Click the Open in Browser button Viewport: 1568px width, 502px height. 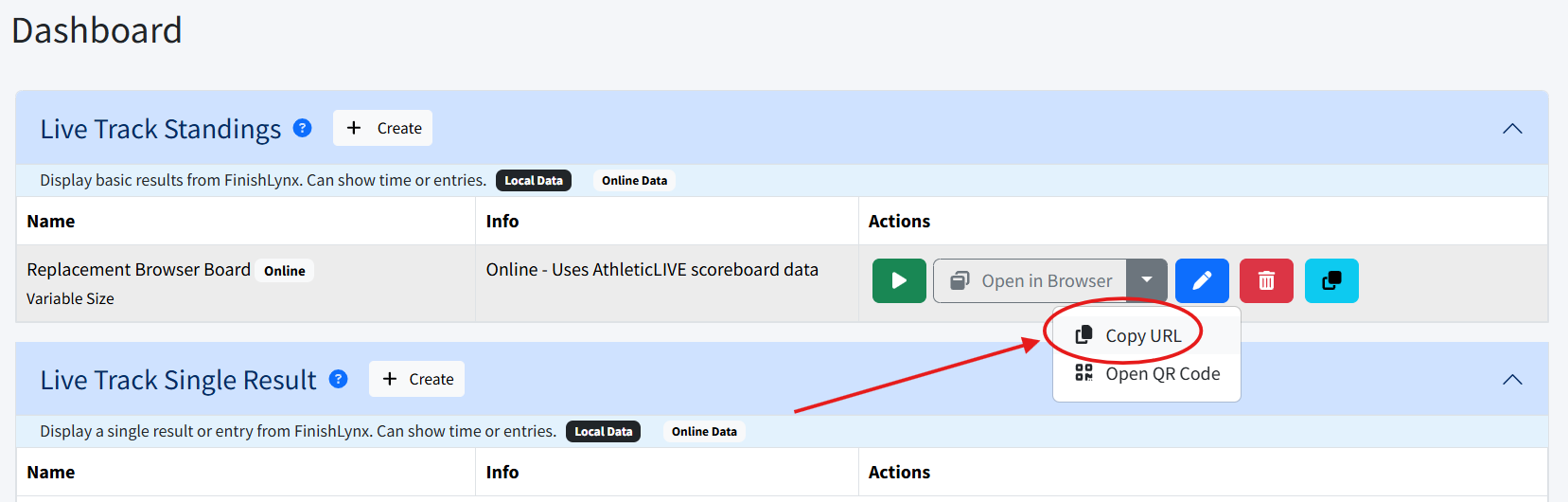[1031, 280]
